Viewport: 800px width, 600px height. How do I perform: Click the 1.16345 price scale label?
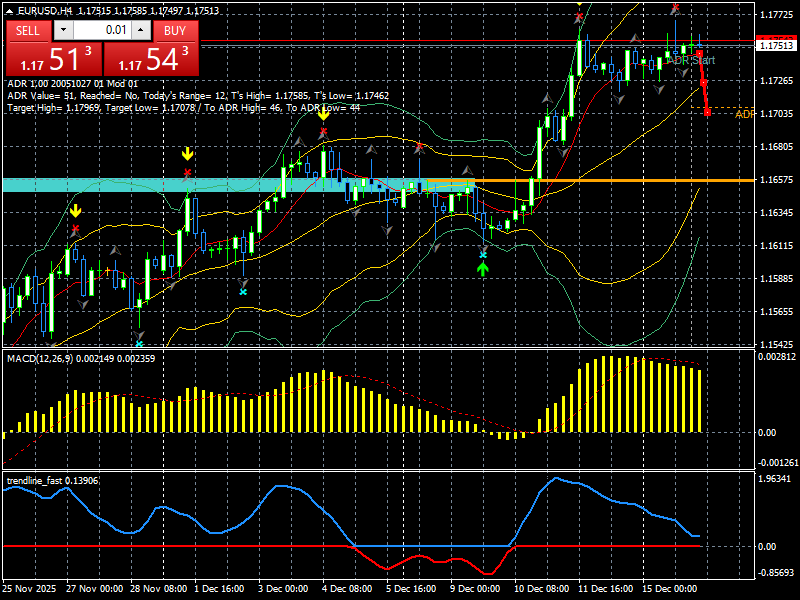pyautogui.click(x=776, y=212)
